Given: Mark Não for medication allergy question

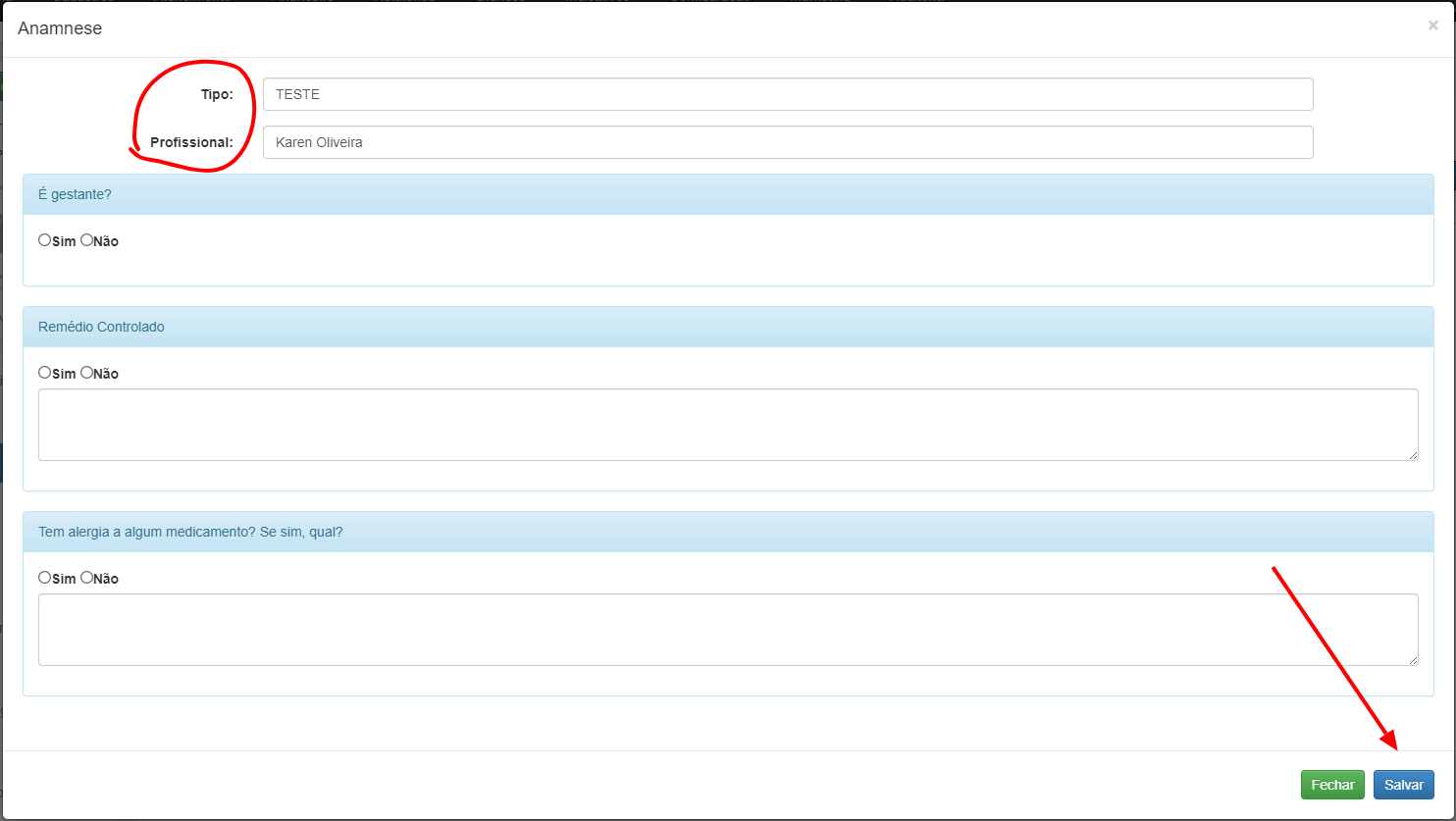Looking at the screenshot, I should pyautogui.click(x=86, y=578).
